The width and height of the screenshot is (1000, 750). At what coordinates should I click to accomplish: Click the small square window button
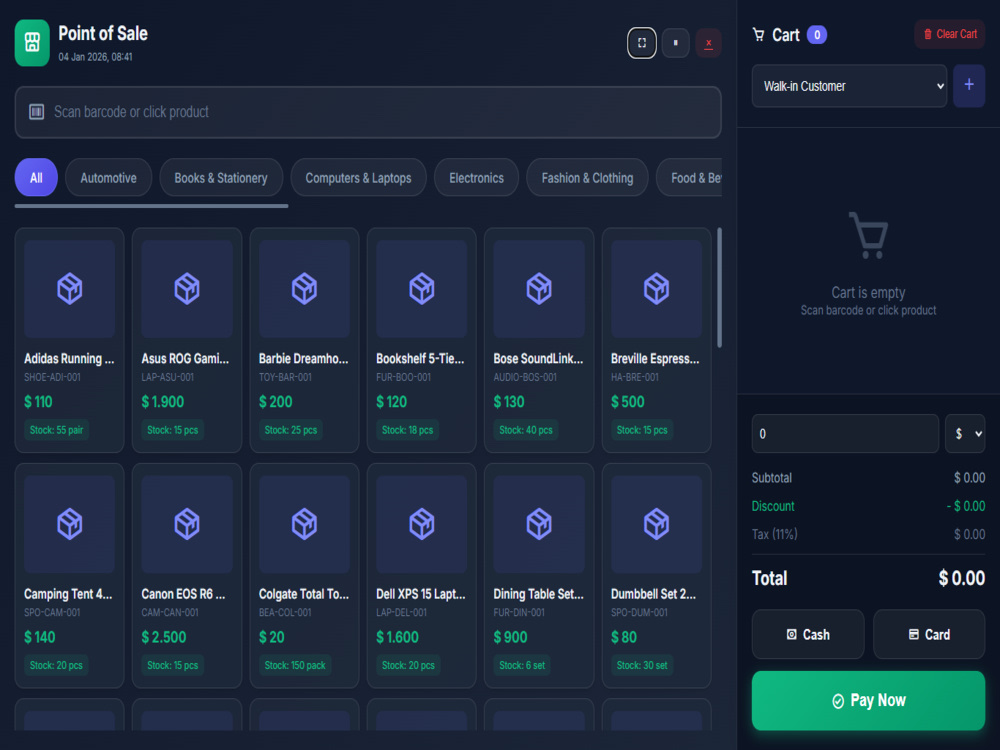[675, 43]
